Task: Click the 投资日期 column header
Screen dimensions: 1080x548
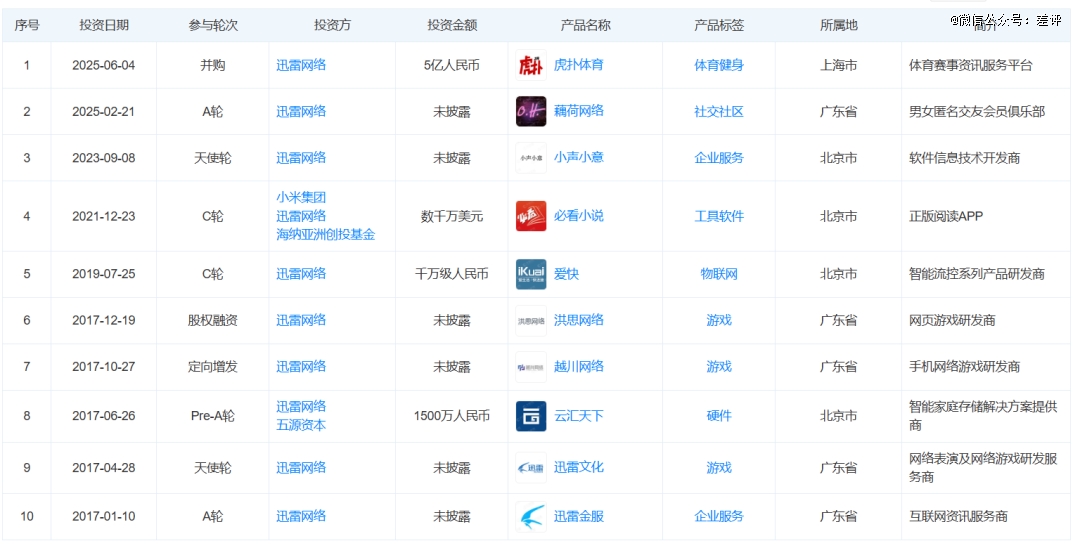Action: [x=104, y=25]
